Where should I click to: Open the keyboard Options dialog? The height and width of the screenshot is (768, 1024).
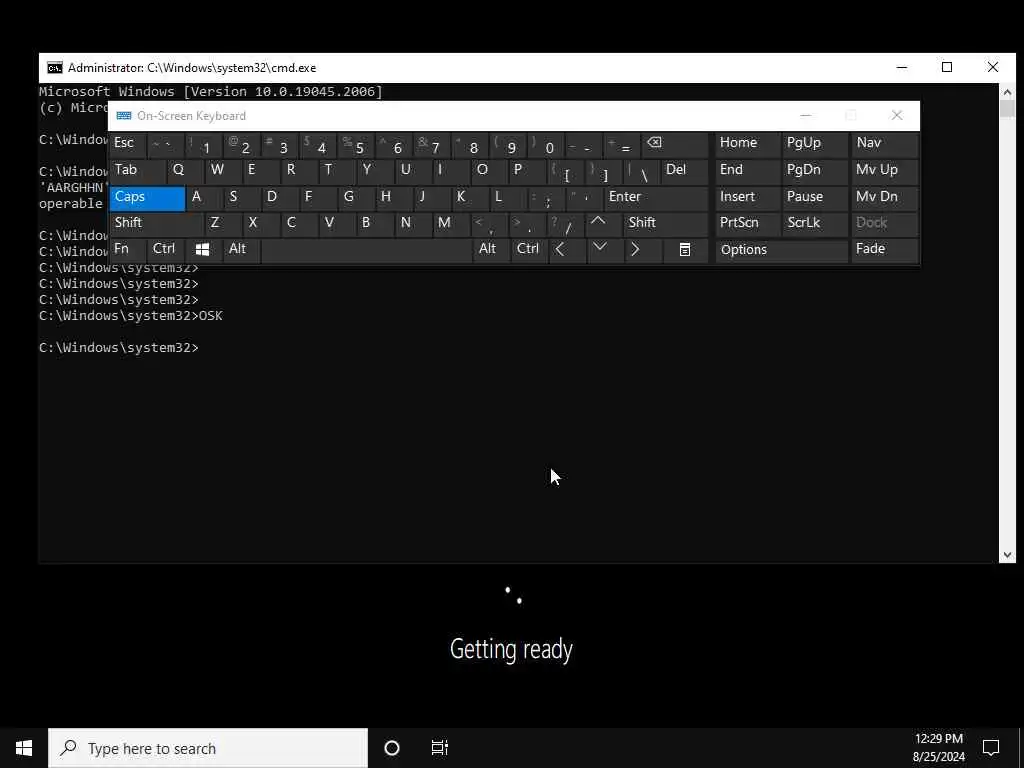pos(782,249)
